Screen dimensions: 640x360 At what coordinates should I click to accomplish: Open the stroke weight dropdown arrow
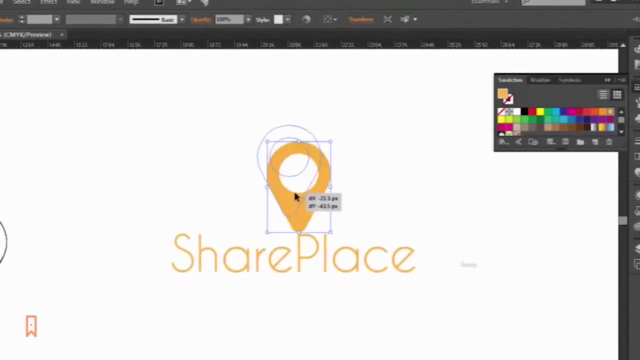pos(57,20)
